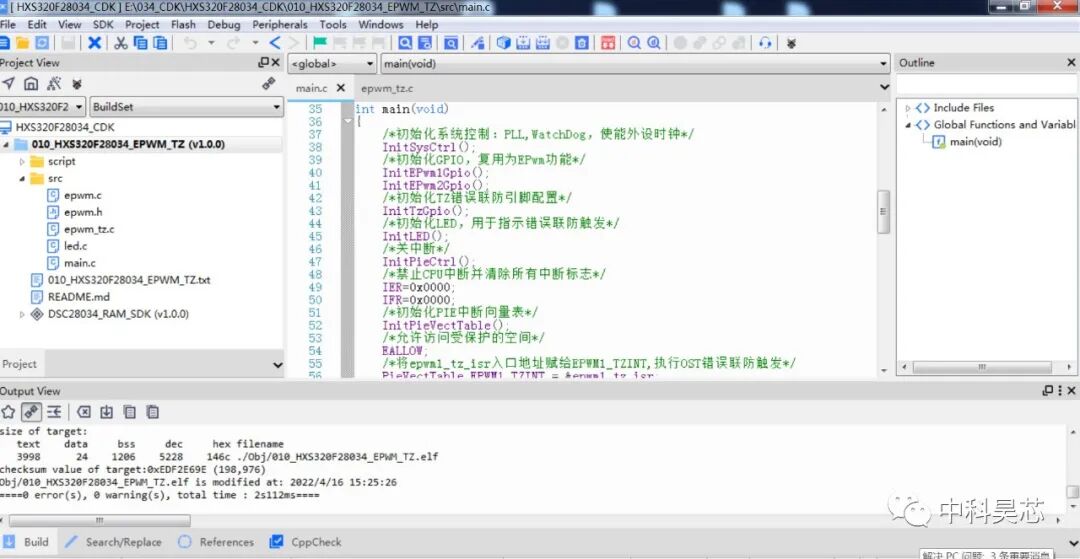Click the blue X delete icon in toolbar

coord(95,43)
